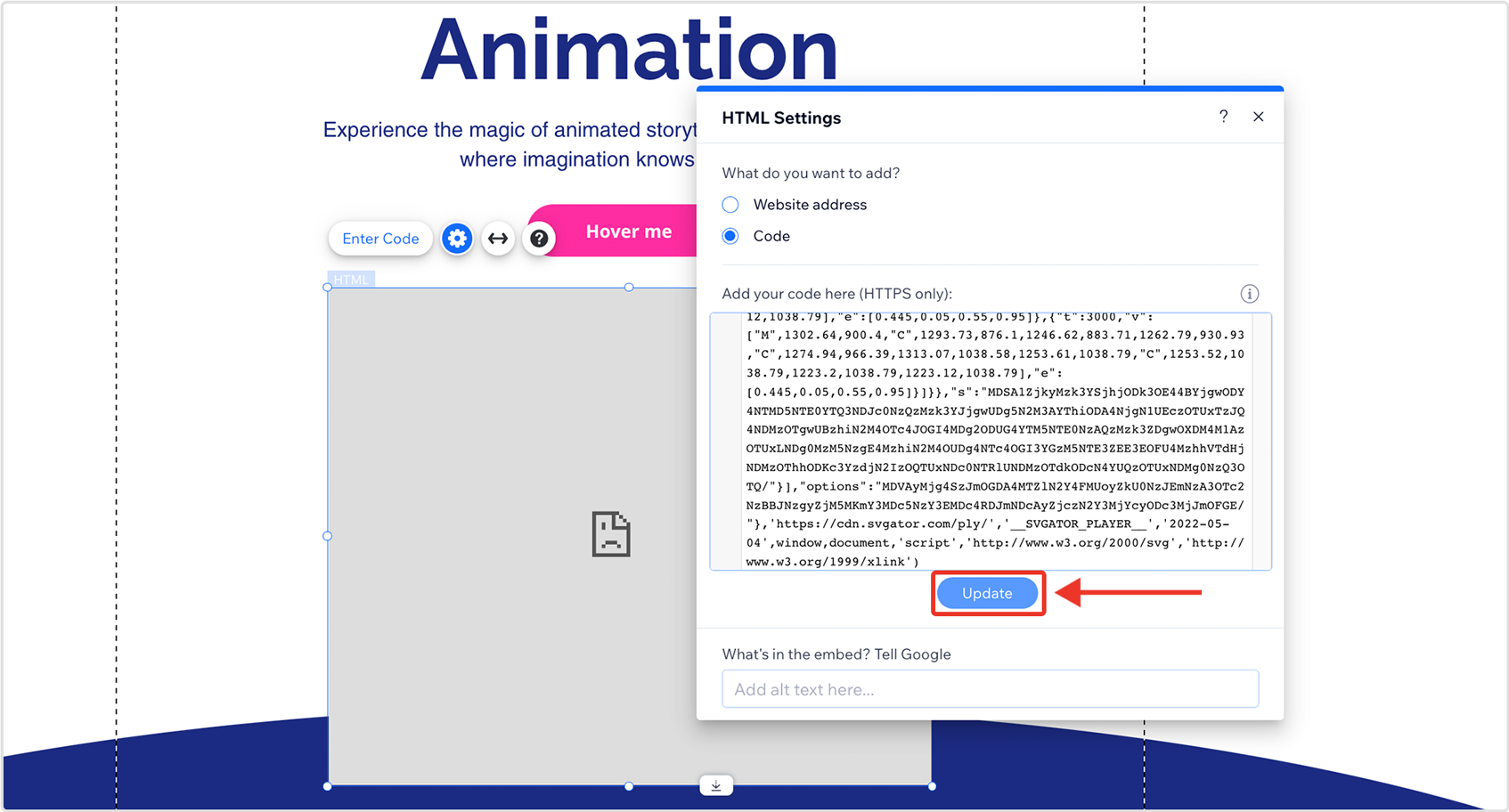Open help in HTML Settings panel header
This screenshot has height=812, width=1509.
(1223, 117)
